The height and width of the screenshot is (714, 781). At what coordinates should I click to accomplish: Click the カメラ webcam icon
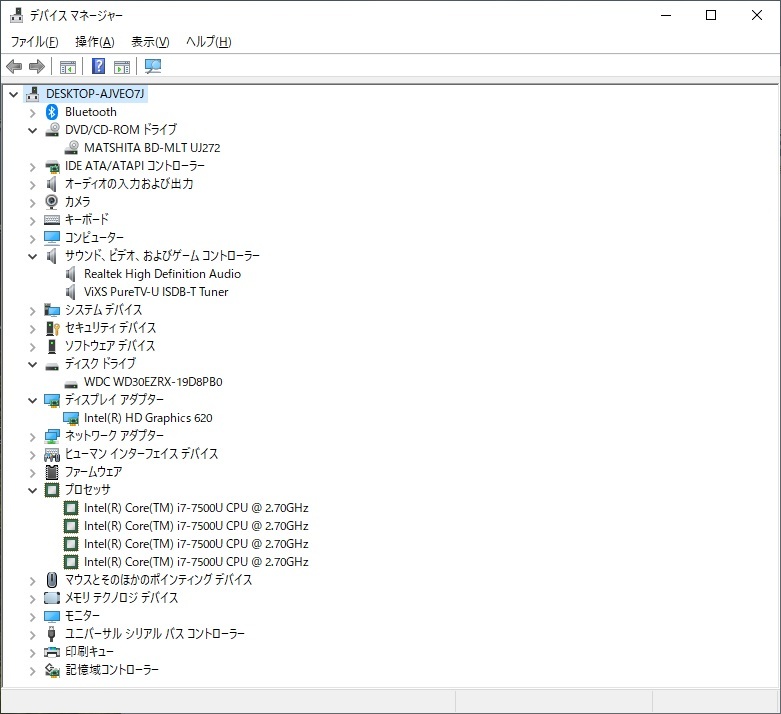coord(52,202)
